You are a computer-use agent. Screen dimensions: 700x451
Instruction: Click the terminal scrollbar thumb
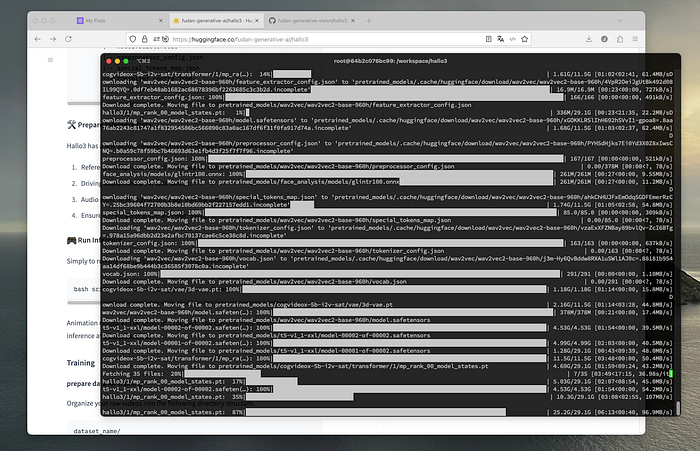pos(678,408)
